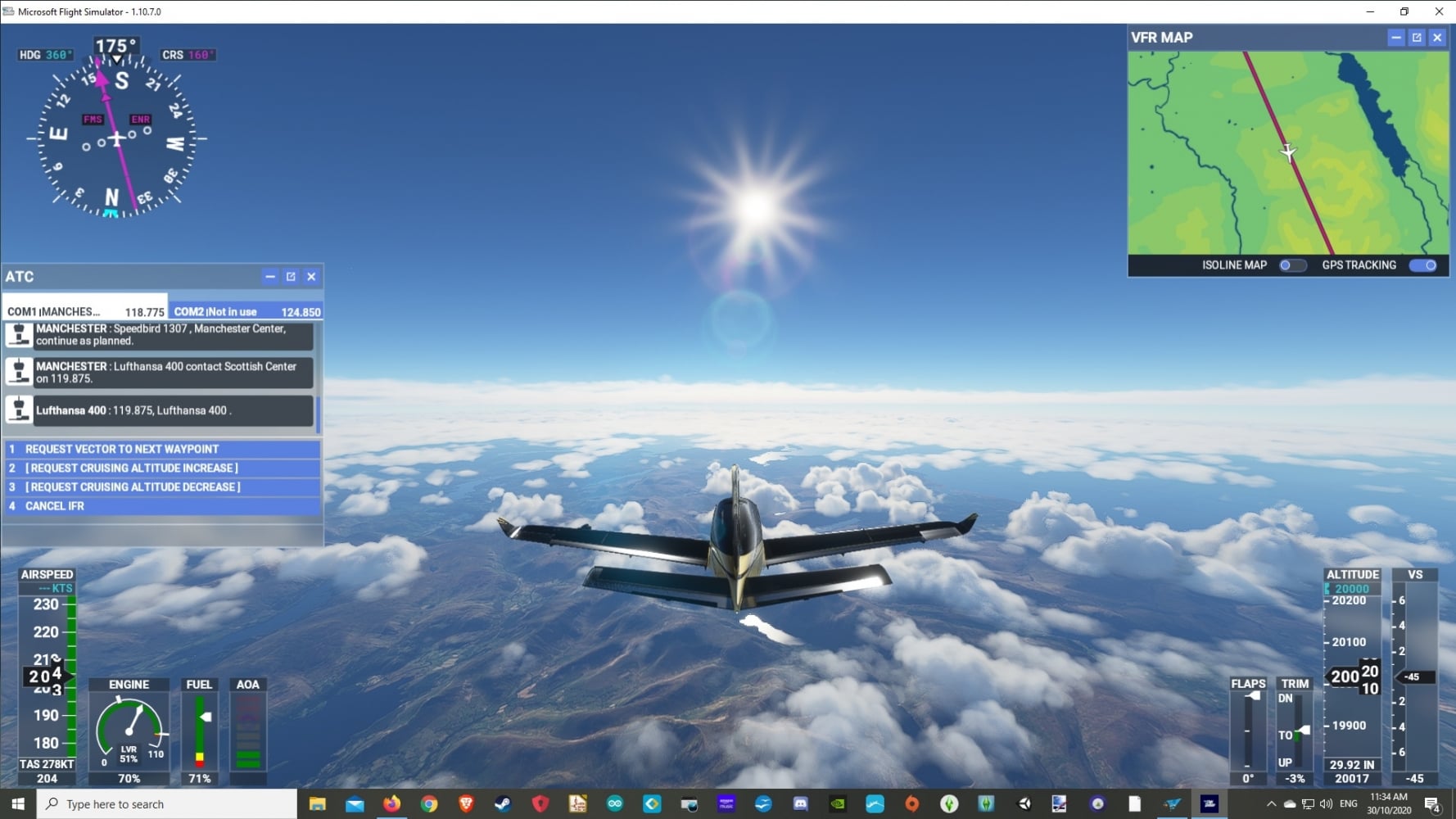1456x819 pixels.
Task: Minimize the ATC panel
Action: click(270, 277)
